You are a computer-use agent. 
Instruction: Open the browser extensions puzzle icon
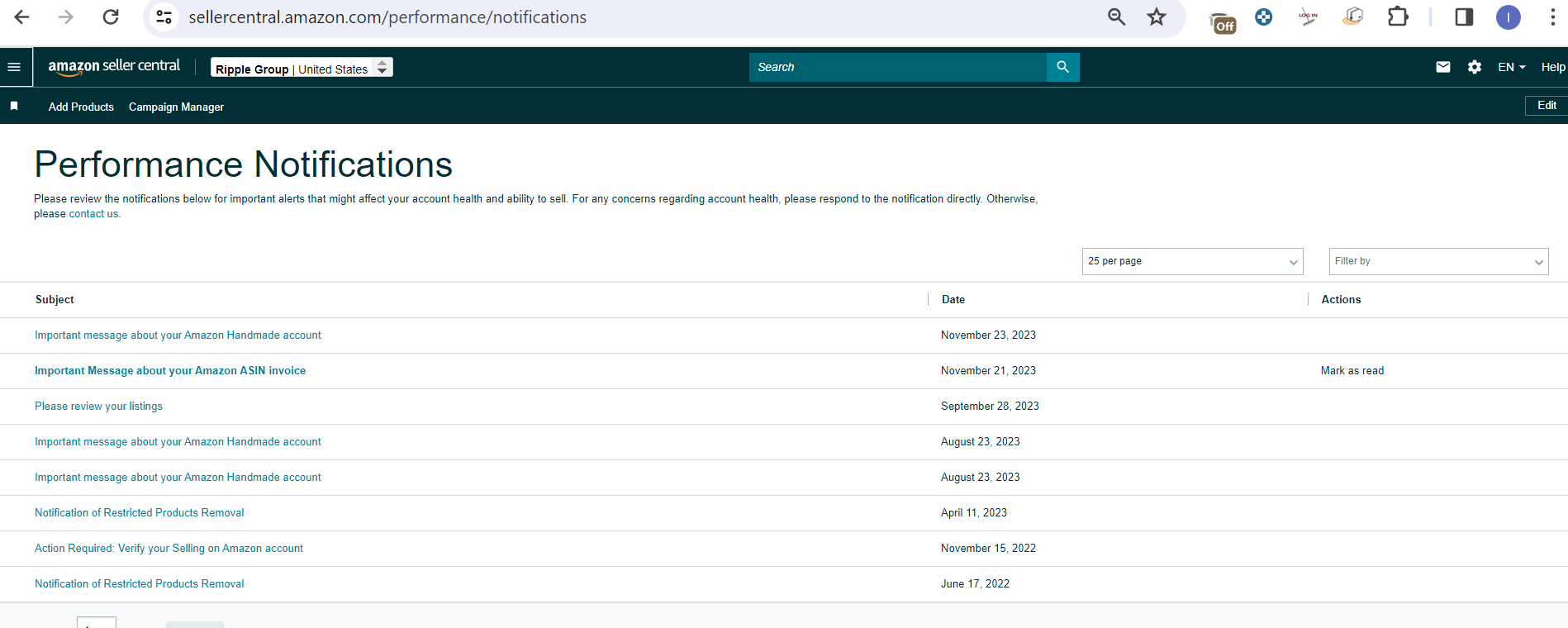point(1398,17)
